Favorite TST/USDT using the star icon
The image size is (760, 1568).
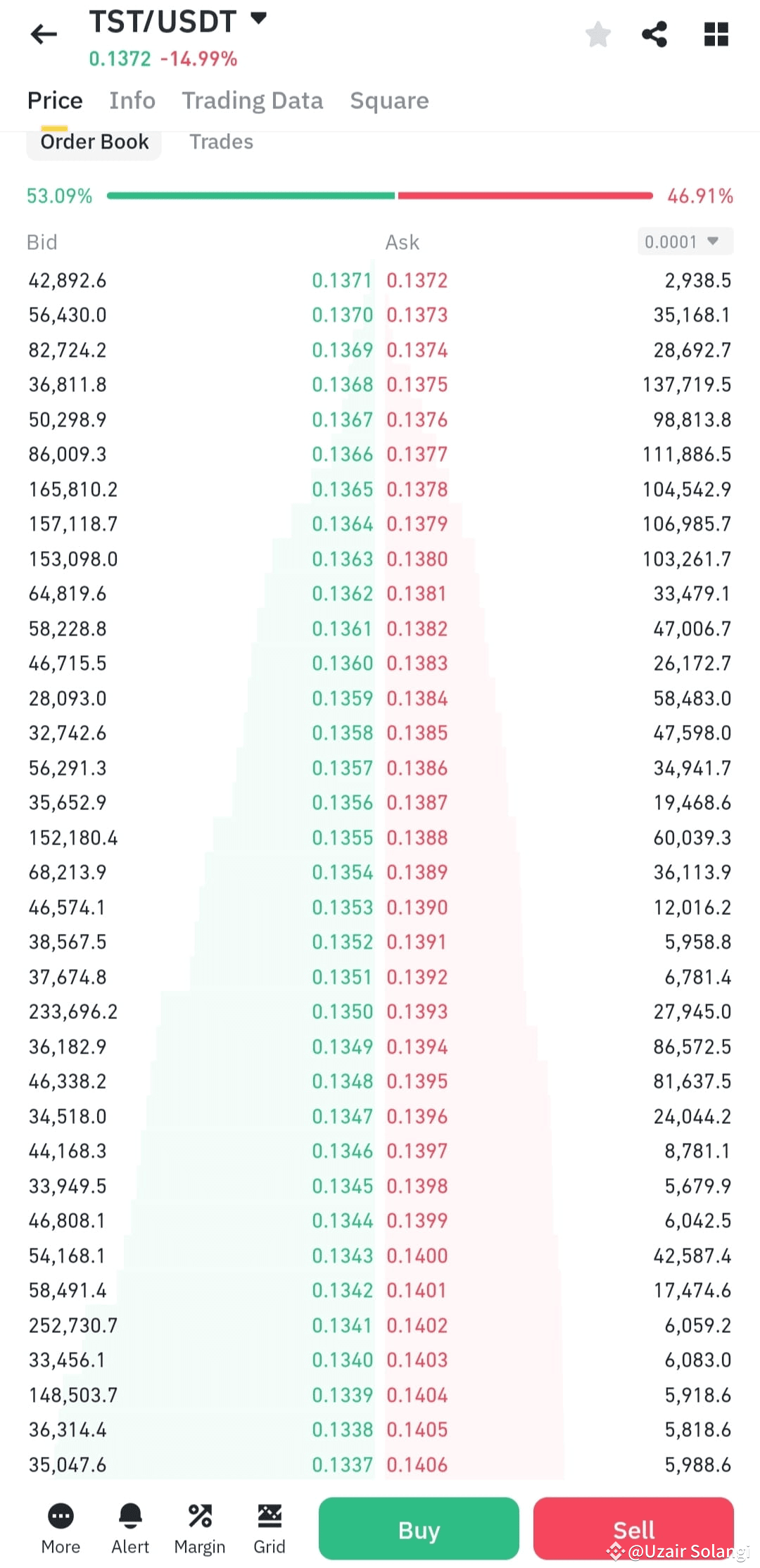tap(597, 34)
